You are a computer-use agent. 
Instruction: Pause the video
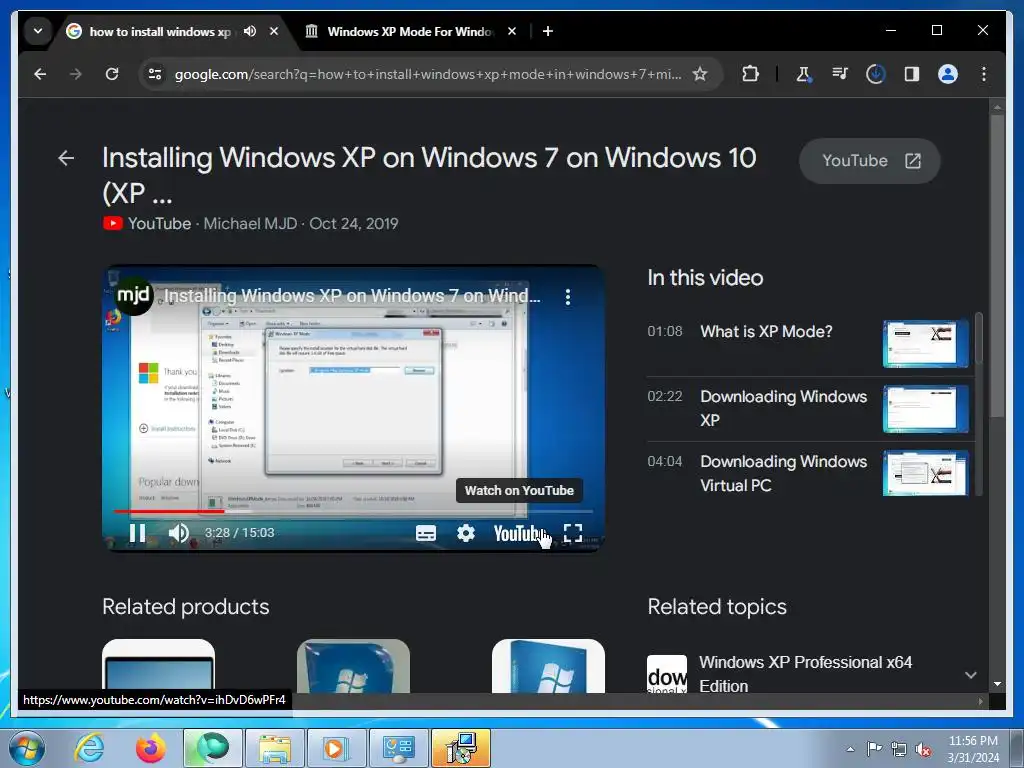point(137,533)
